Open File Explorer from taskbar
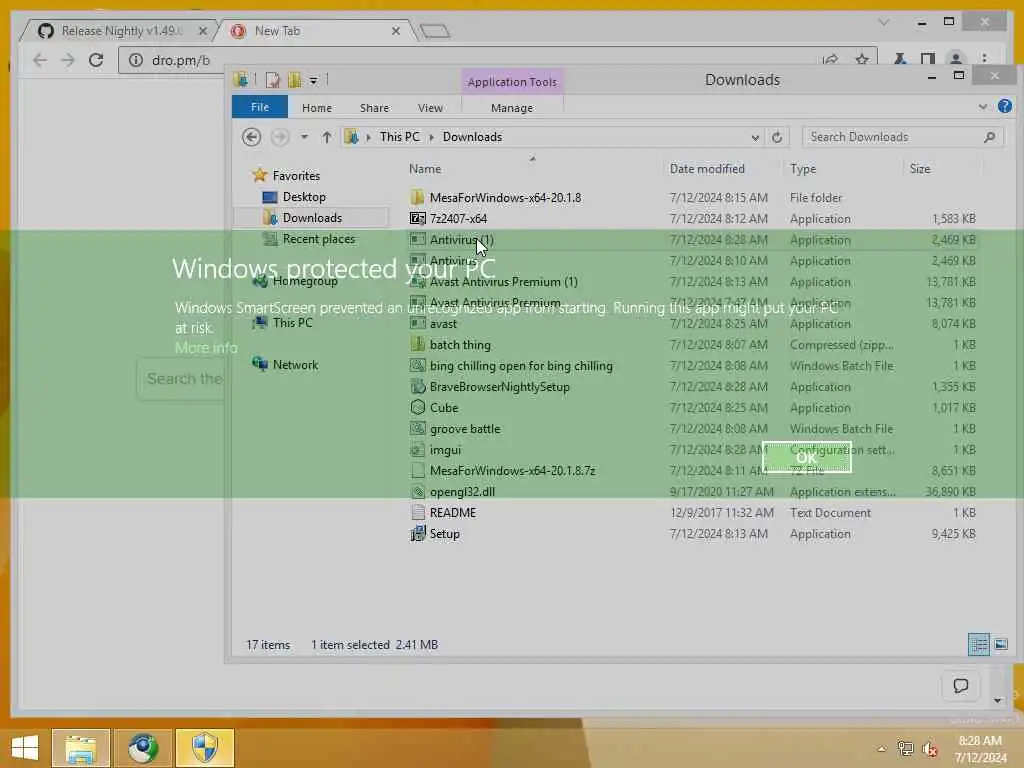This screenshot has width=1024, height=768. 81,748
